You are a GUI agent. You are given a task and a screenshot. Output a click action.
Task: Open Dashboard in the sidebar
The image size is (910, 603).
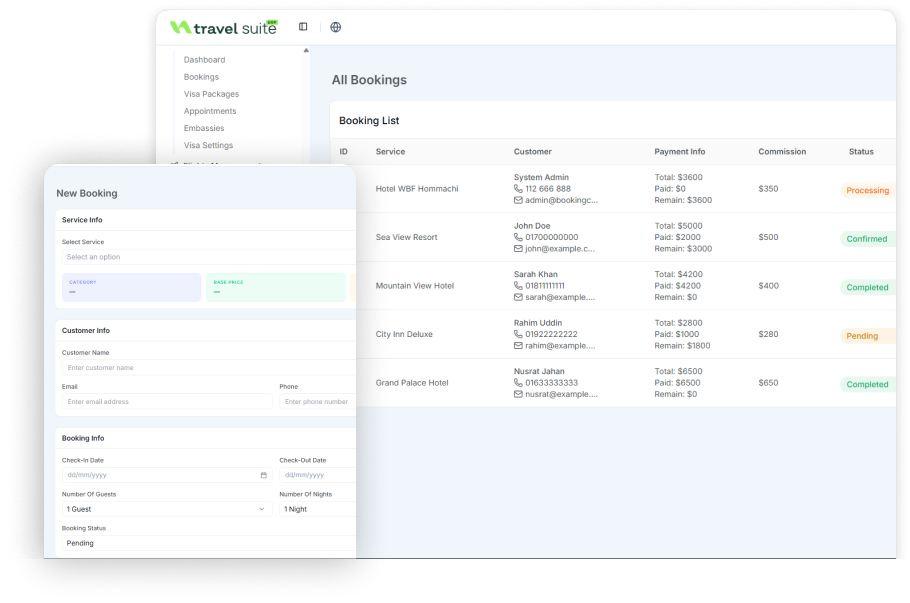click(204, 60)
